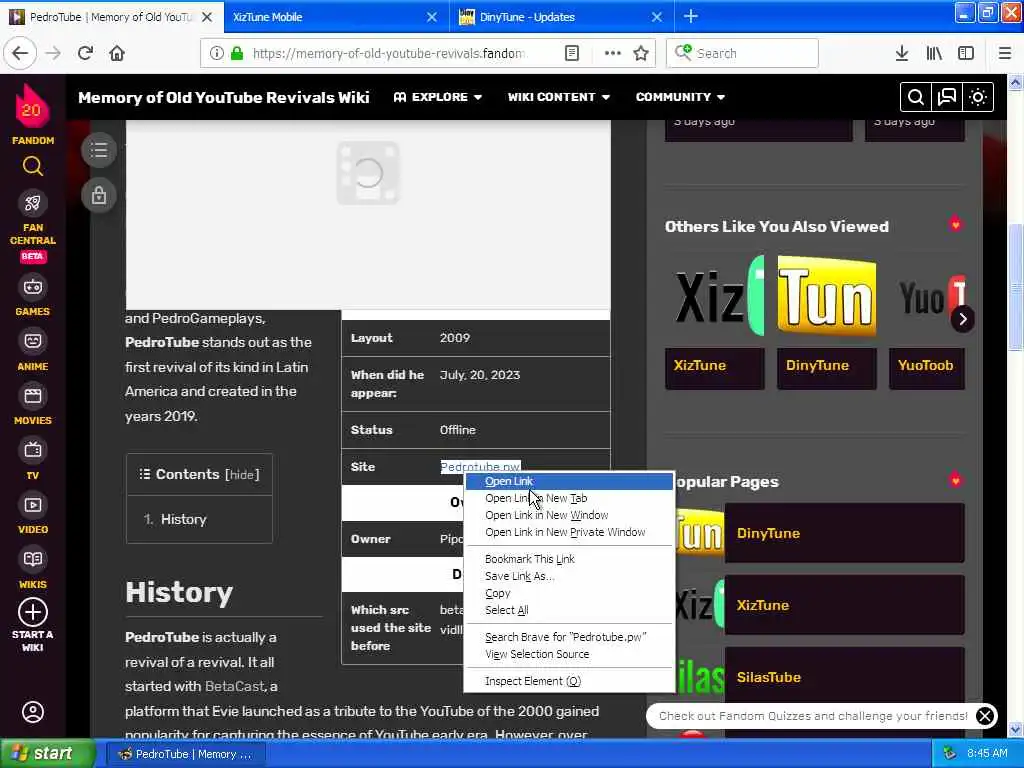Choose Open Link in New Window
The width and height of the screenshot is (1024, 768).
569,515
